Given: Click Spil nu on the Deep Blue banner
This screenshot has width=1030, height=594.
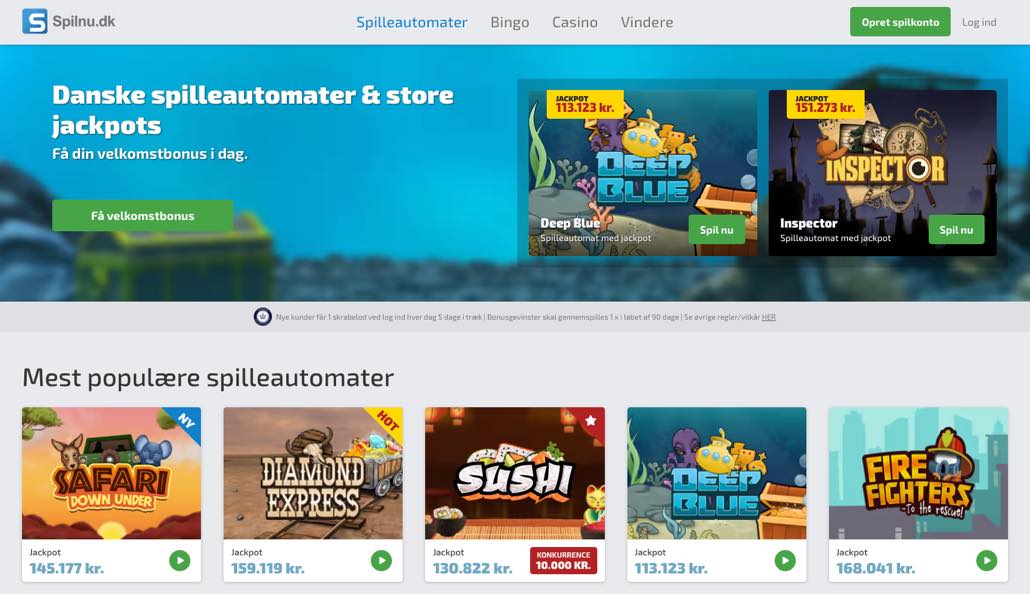Looking at the screenshot, I should (x=717, y=230).
